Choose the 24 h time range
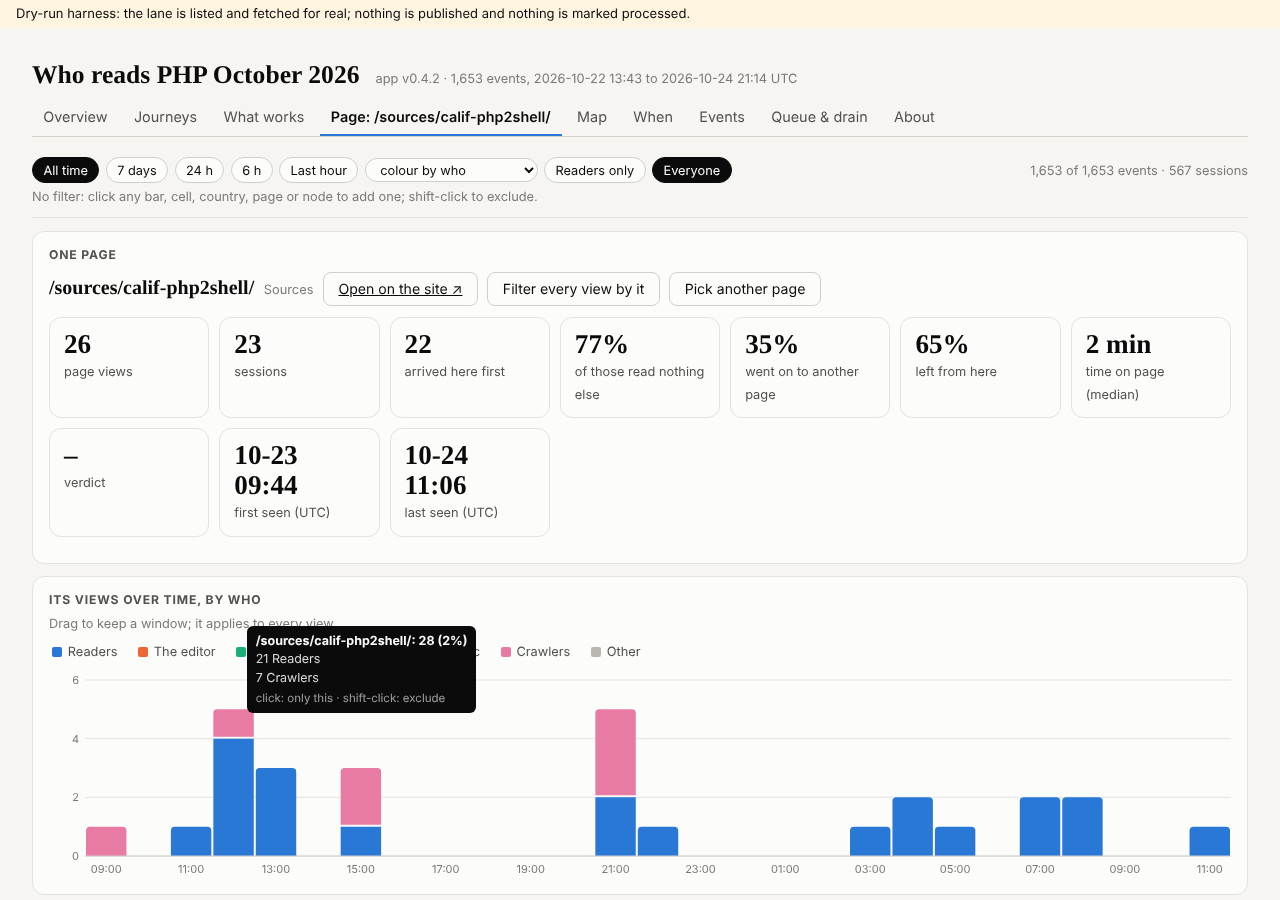Viewport: 1280px width, 900px height. (x=200, y=170)
